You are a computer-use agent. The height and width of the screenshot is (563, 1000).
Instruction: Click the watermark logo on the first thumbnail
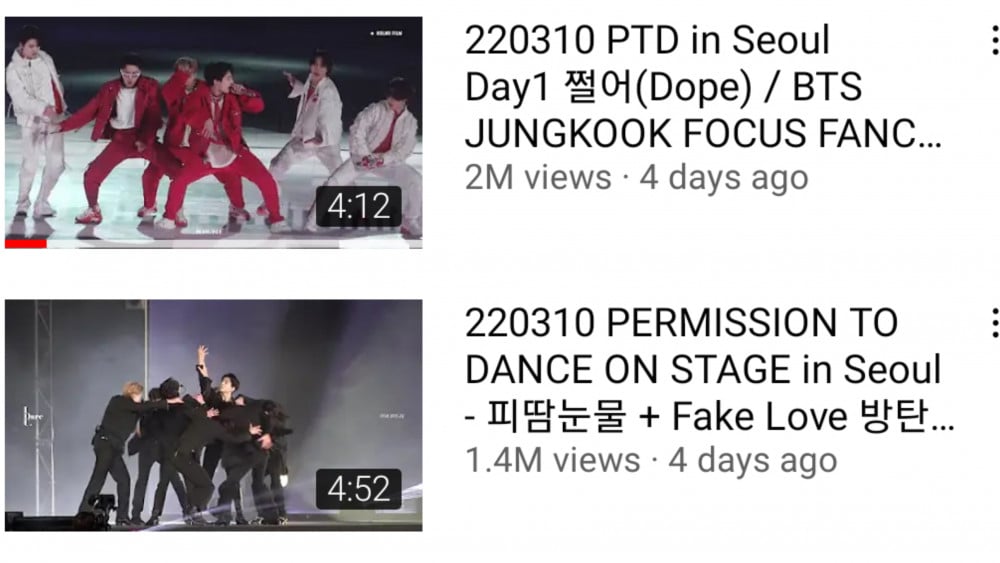386,33
